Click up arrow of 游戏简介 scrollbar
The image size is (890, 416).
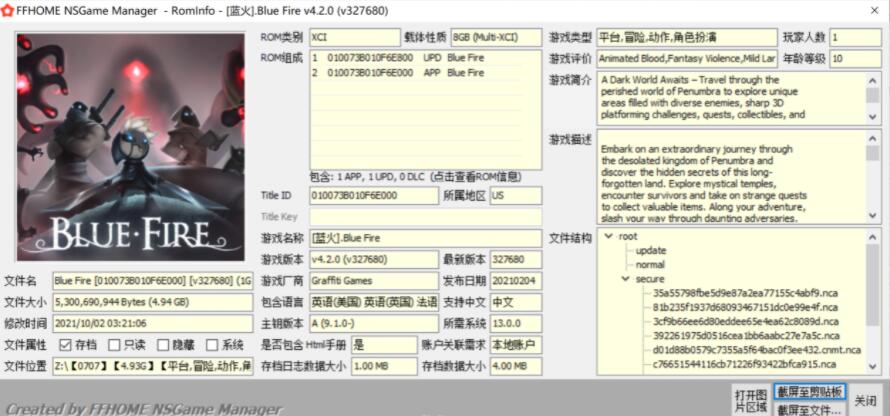coord(872,80)
